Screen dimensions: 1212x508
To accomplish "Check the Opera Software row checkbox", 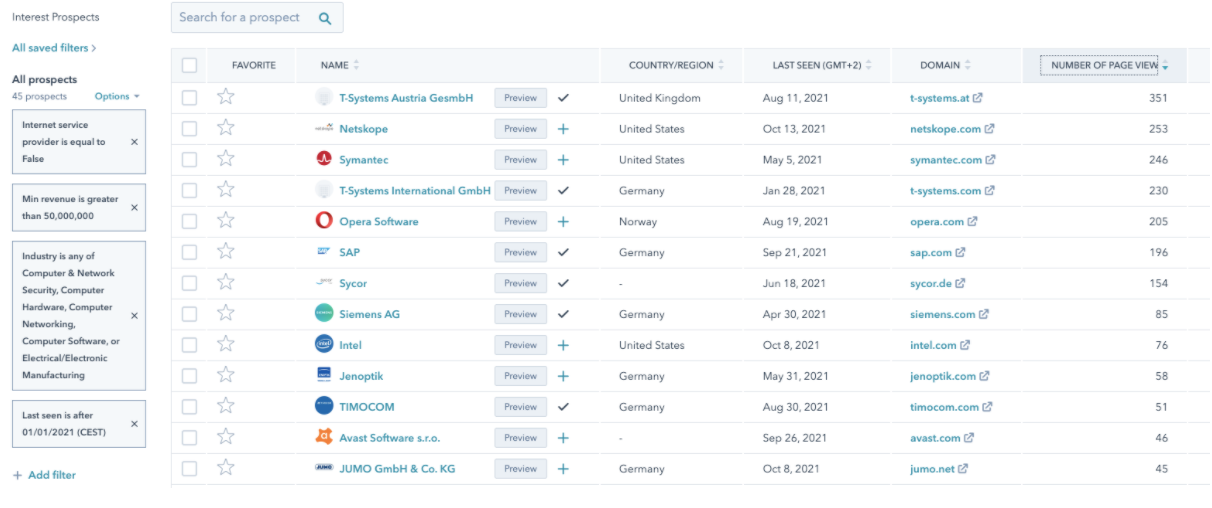I will point(189,222).
